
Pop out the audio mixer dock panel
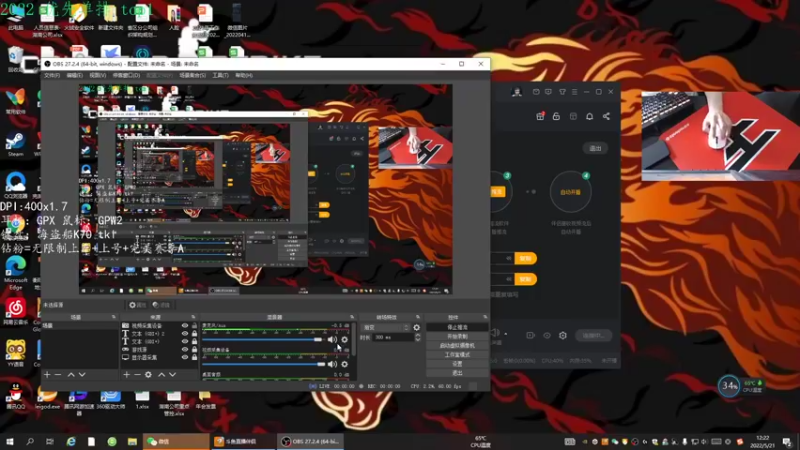(352, 317)
